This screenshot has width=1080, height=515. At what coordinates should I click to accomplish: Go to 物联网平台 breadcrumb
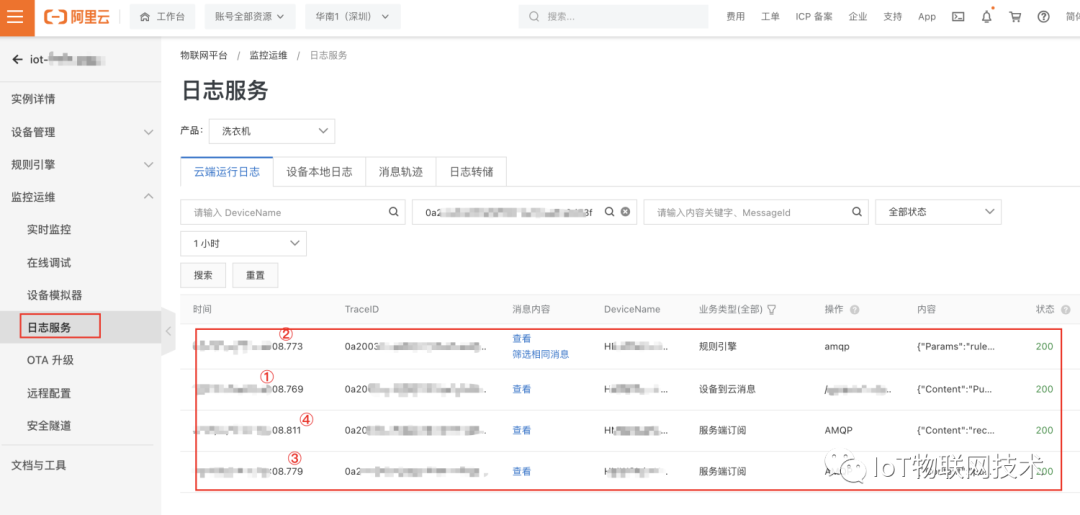(204, 55)
